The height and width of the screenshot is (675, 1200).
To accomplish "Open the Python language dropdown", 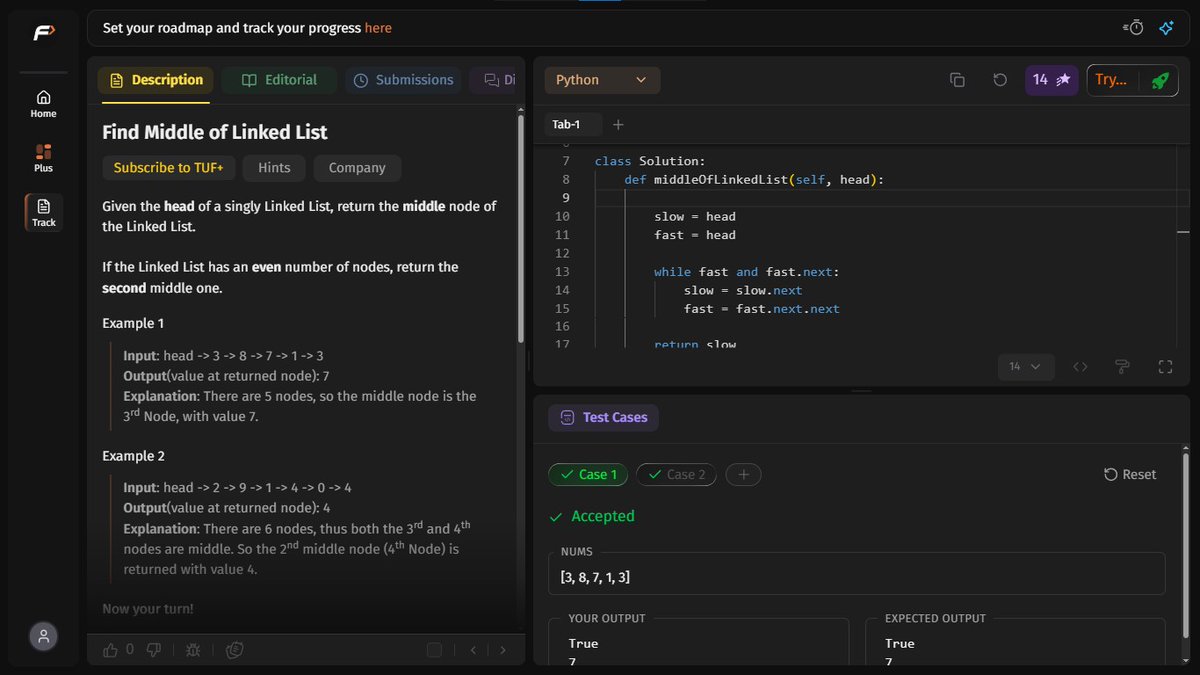I will click(602, 80).
